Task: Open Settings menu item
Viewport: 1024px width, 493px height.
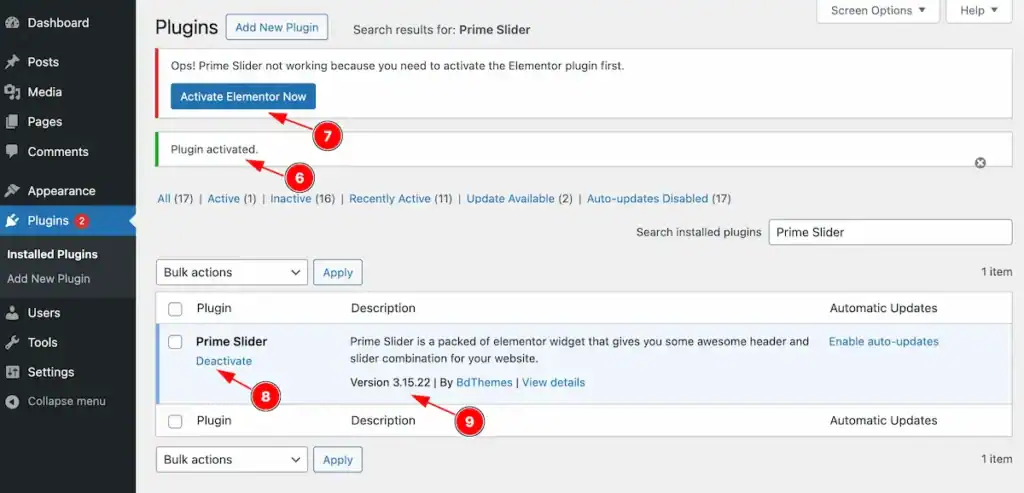Action: [51, 372]
